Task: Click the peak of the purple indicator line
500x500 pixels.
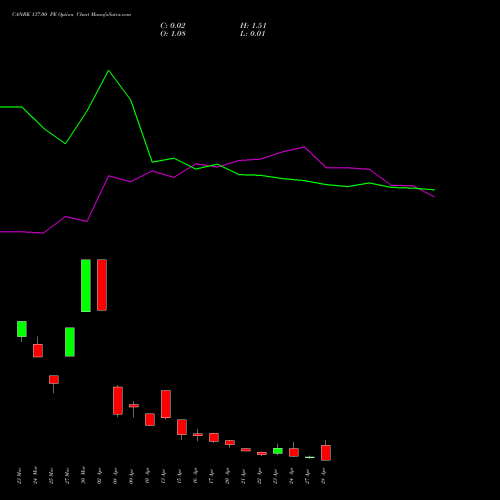Action: (304, 147)
